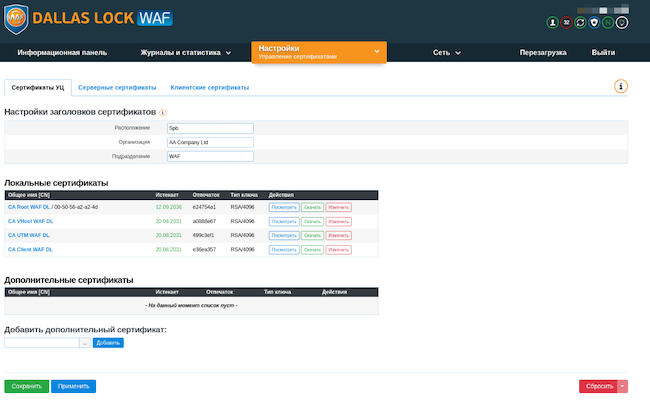
Task: Open the CA Root WAF DL certificate link
Action: [29, 207]
